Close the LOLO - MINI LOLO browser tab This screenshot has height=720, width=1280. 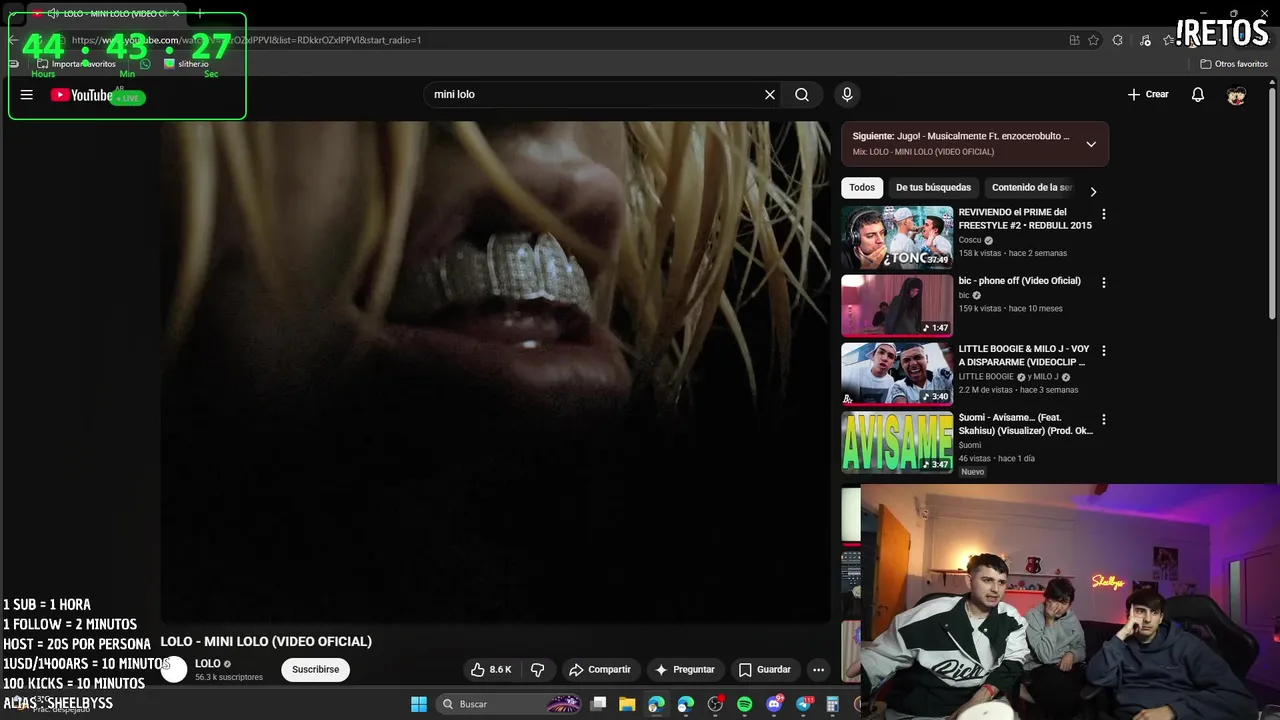(x=175, y=13)
